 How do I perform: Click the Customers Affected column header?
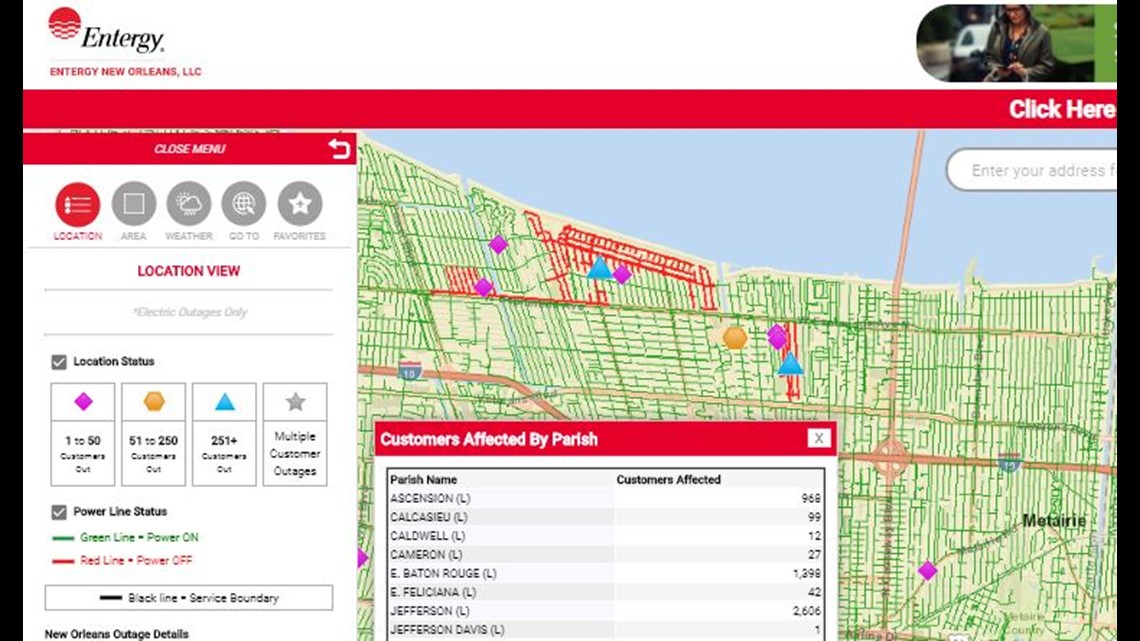668,480
